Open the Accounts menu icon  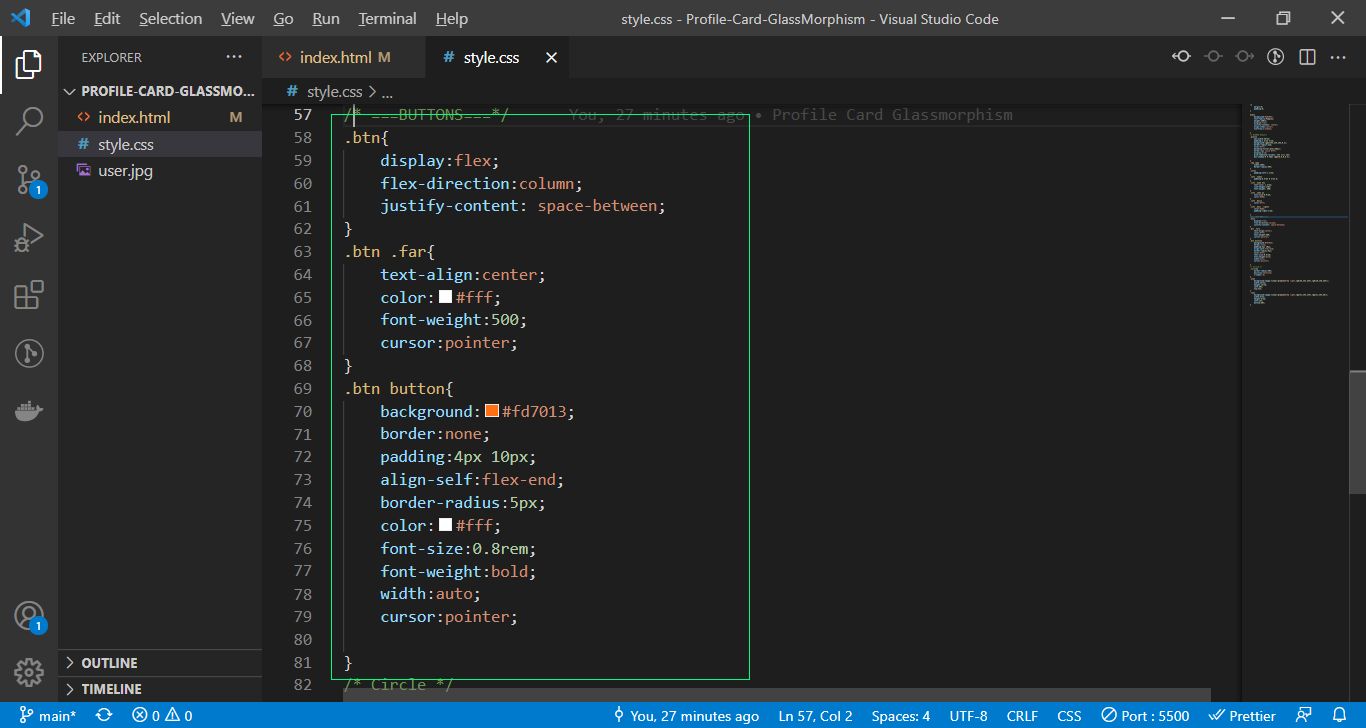29,616
